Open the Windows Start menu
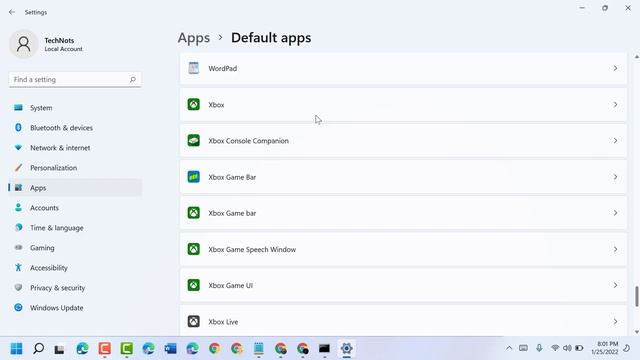Image resolution: width=640 pixels, height=360 pixels. click(x=16, y=349)
